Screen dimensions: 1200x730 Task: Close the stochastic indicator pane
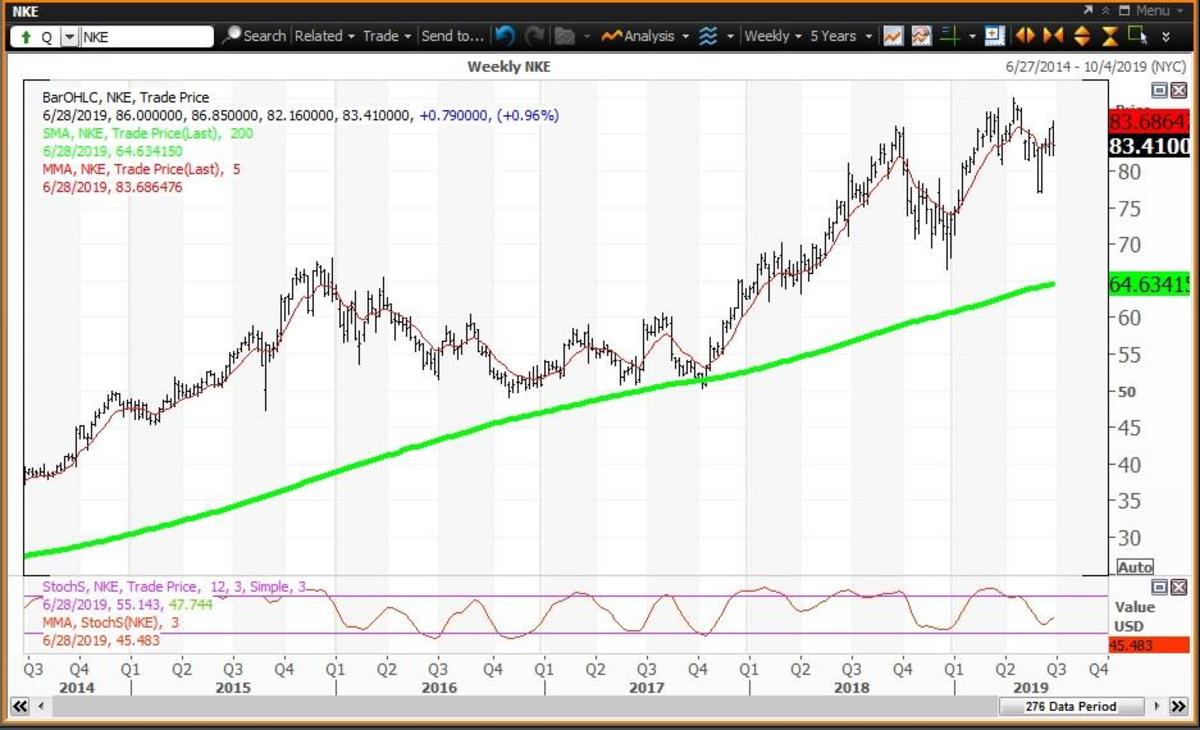click(x=1177, y=587)
